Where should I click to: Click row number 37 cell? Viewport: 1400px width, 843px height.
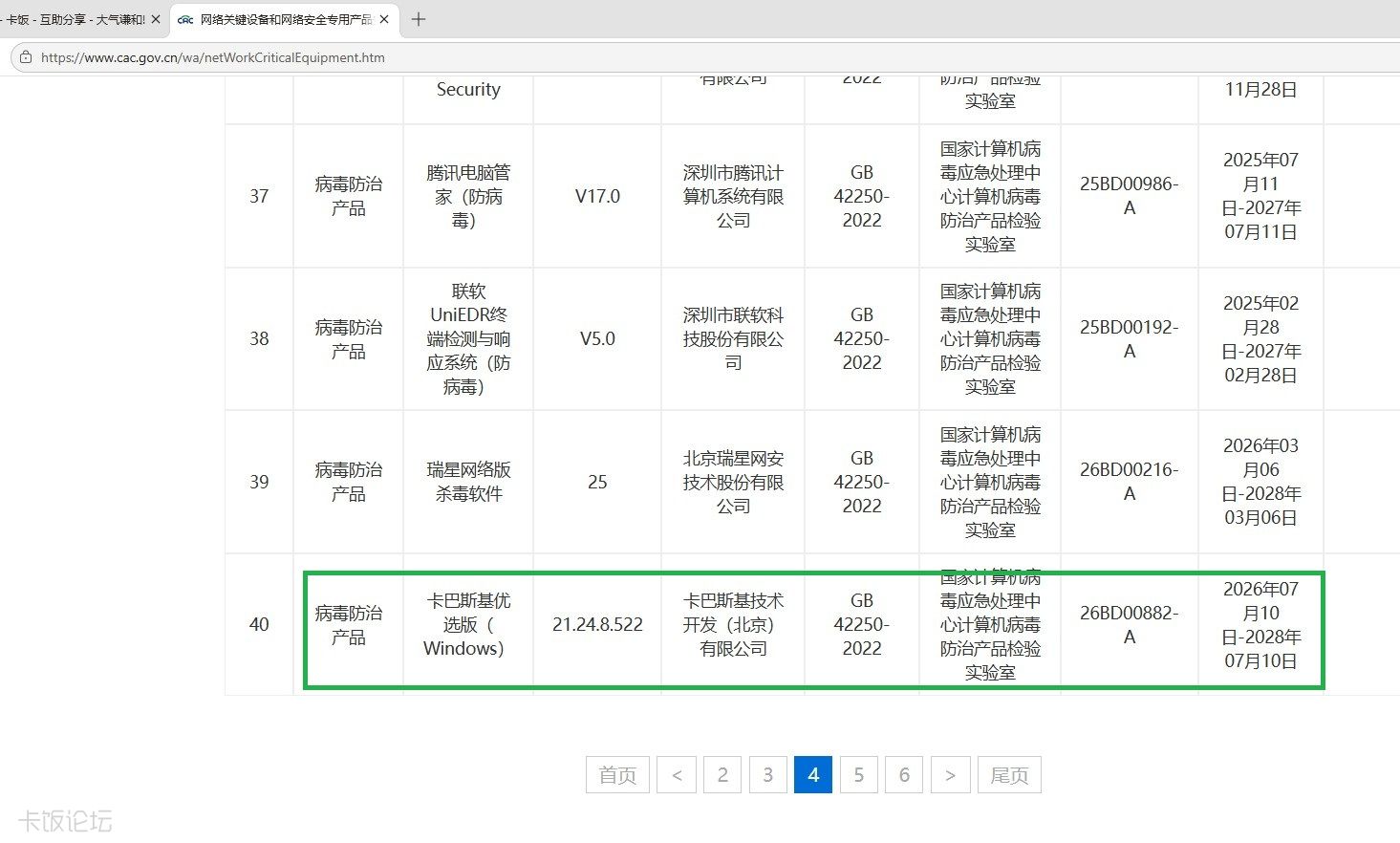[259, 196]
